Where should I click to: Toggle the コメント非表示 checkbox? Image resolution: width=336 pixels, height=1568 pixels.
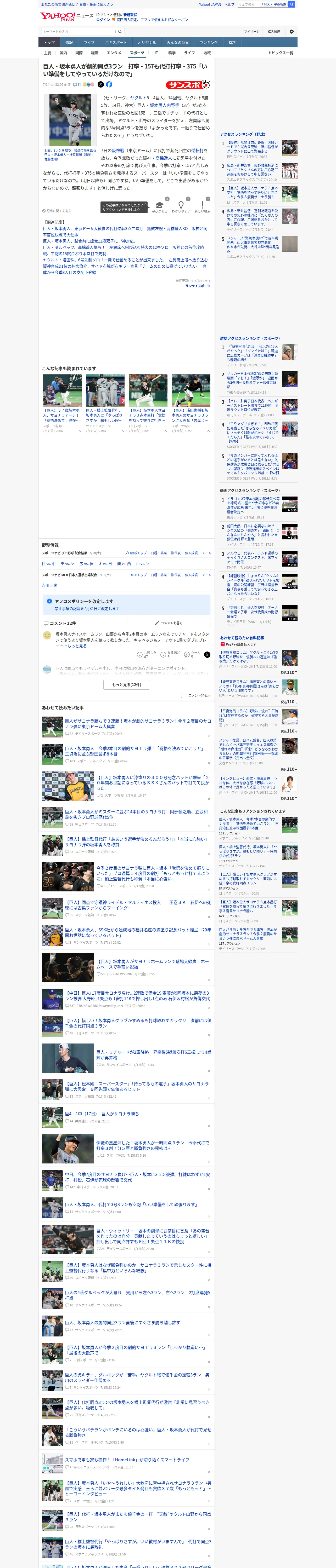click(183, 695)
